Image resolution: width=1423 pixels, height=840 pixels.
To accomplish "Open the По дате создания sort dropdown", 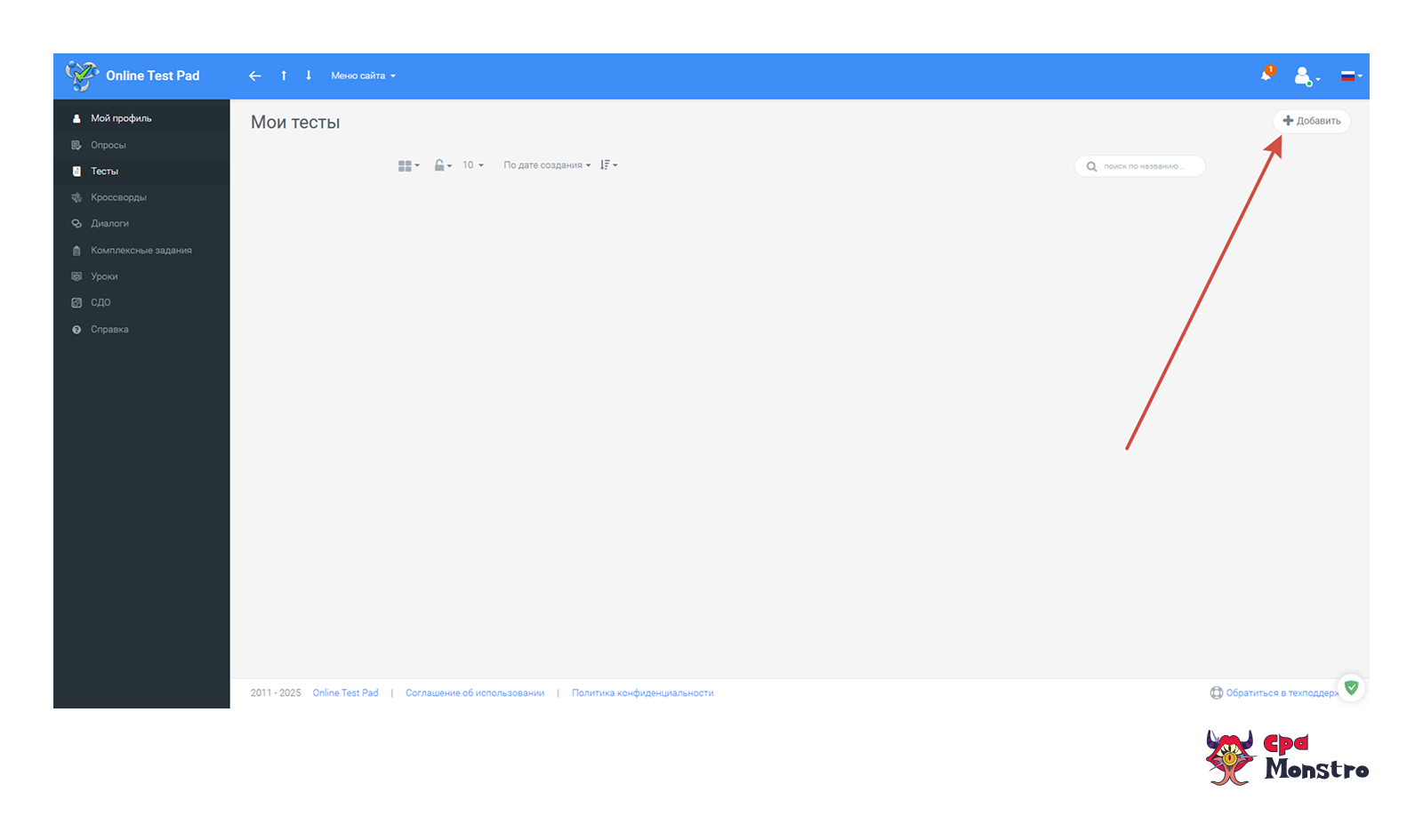I will click(x=547, y=165).
